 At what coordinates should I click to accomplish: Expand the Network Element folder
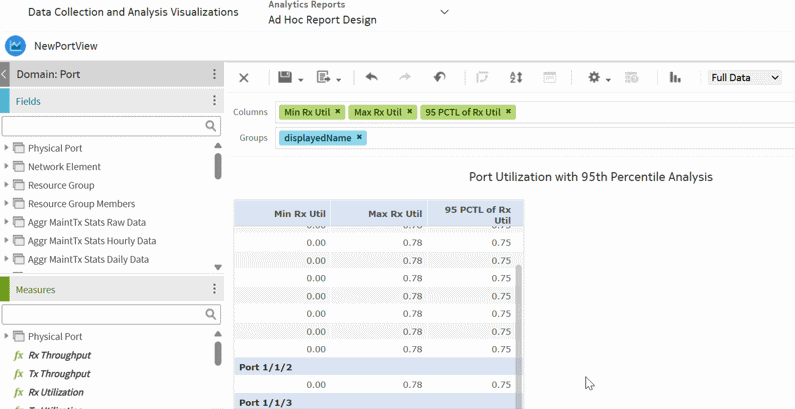[6, 166]
